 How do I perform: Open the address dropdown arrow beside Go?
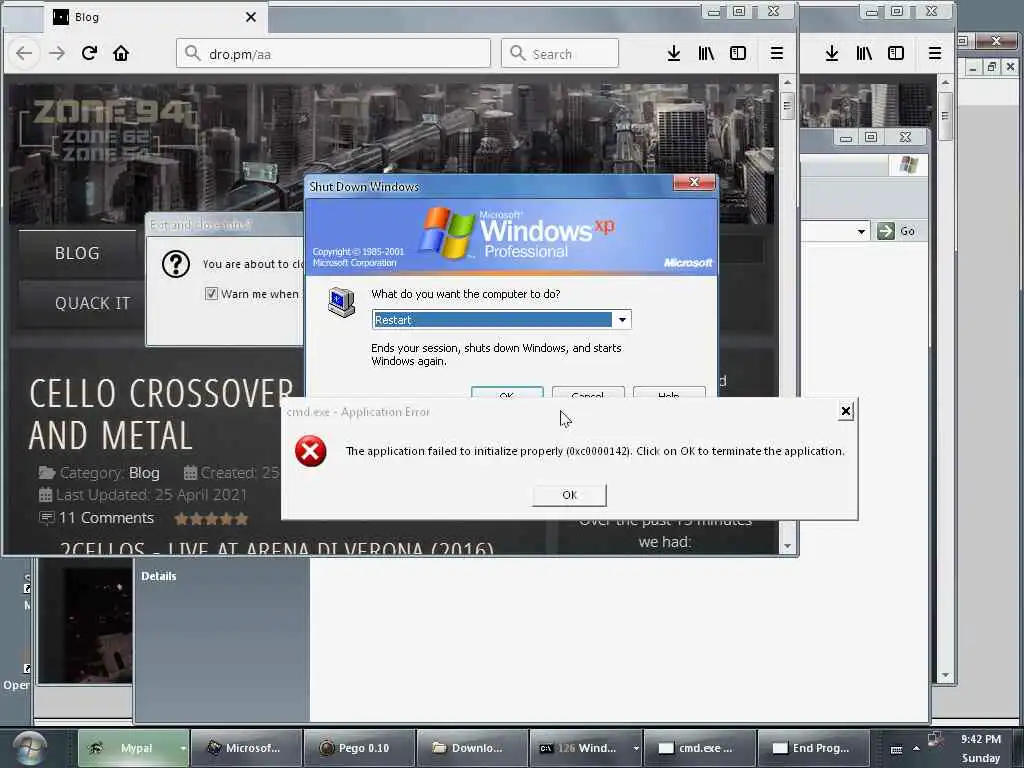point(861,231)
